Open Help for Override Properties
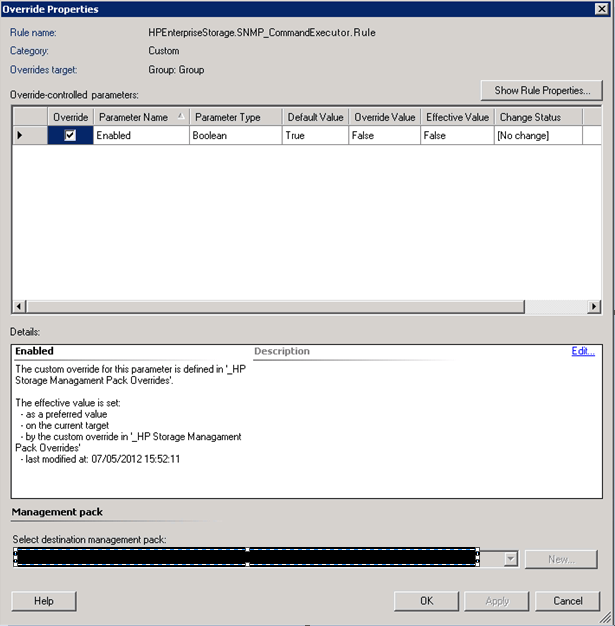The height and width of the screenshot is (626, 615). coord(44,601)
